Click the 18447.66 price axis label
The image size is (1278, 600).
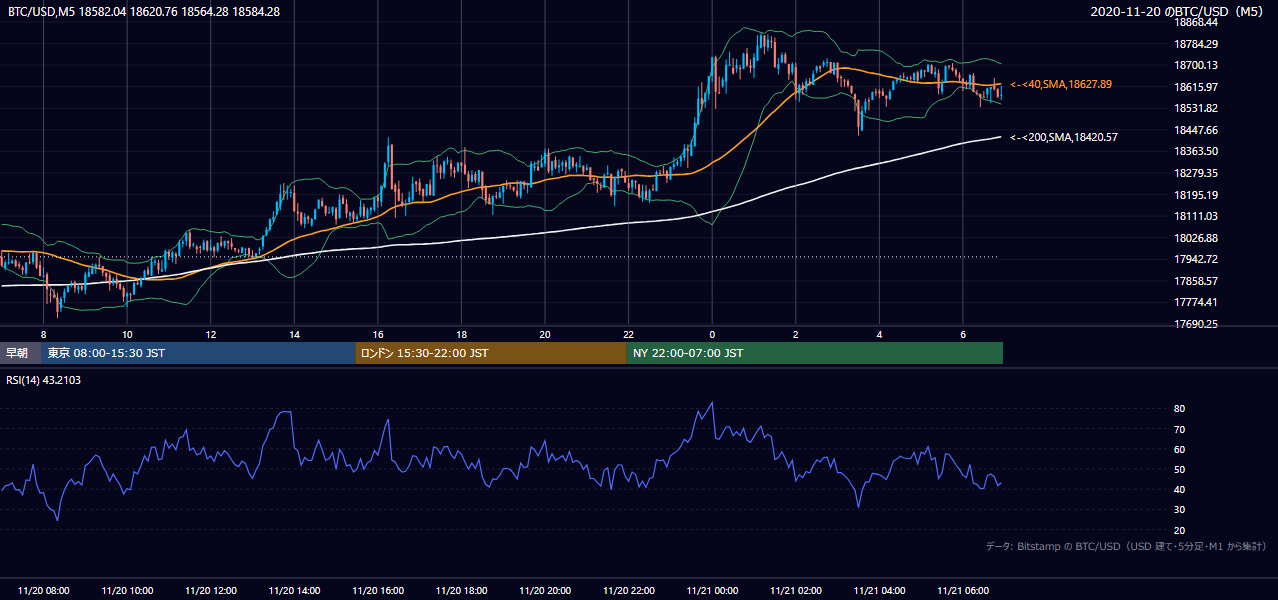click(1196, 130)
